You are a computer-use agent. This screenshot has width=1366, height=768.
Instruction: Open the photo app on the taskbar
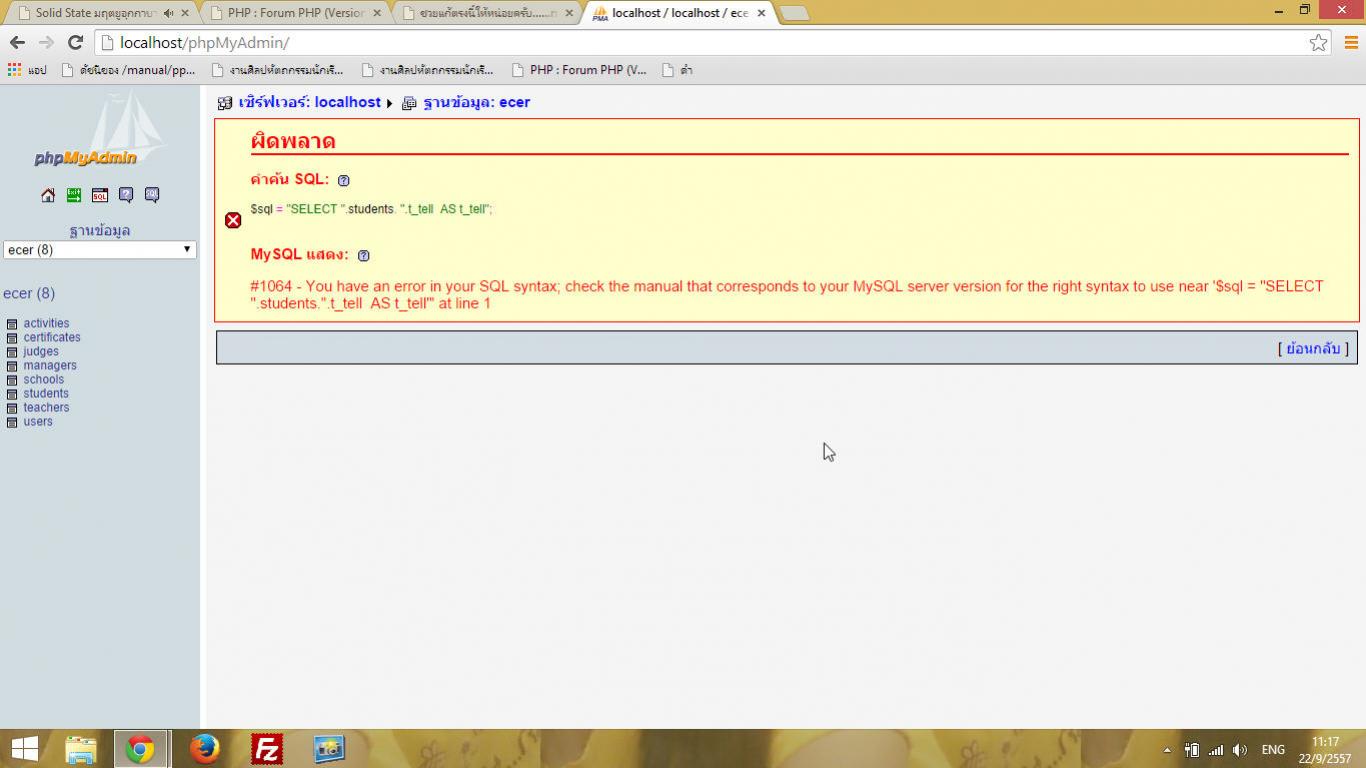pos(329,748)
